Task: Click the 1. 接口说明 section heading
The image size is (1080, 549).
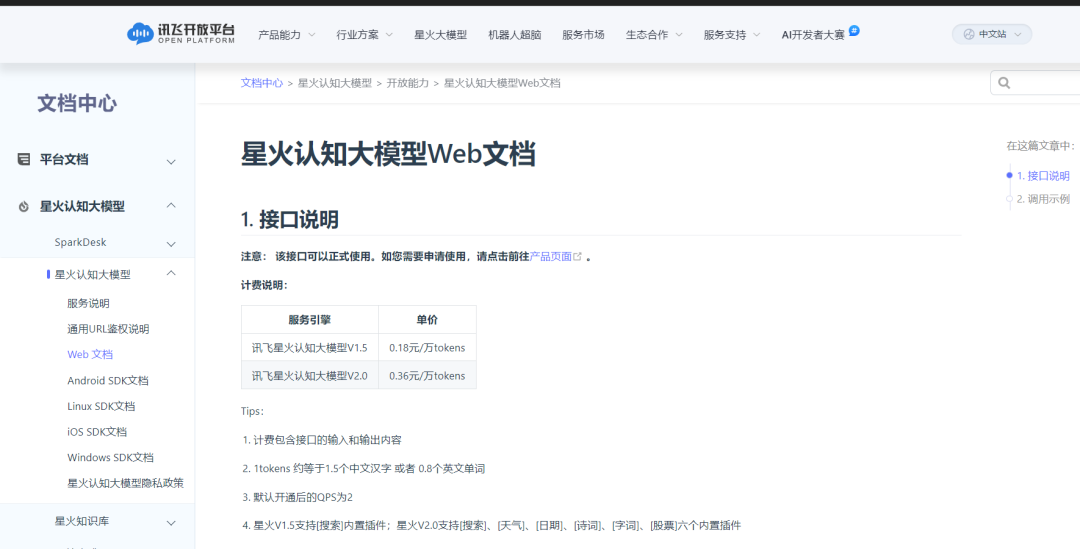Action: click(x=289, y=220)
